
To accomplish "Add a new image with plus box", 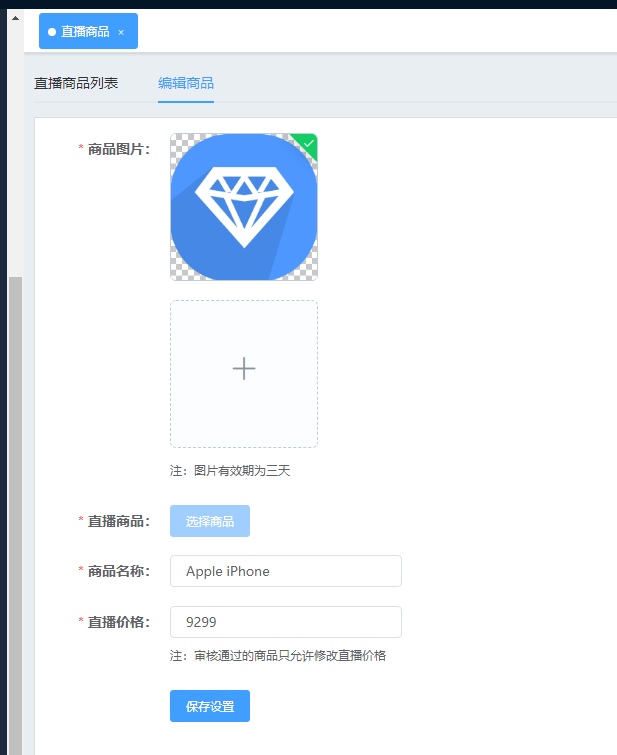I will pos(244,374).
